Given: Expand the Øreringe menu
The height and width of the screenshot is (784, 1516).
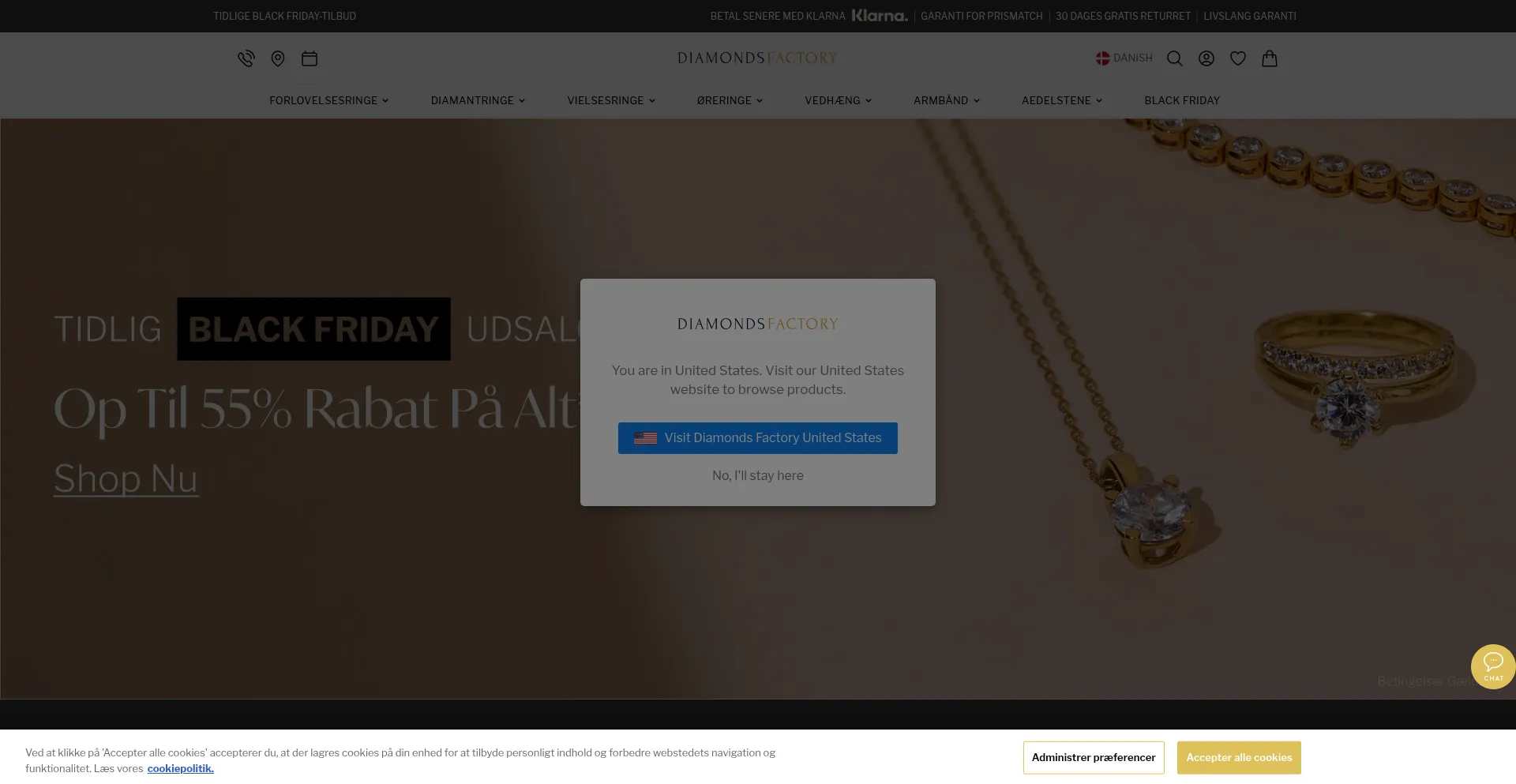Looking at the screenshot, I should tap(730, 100).
